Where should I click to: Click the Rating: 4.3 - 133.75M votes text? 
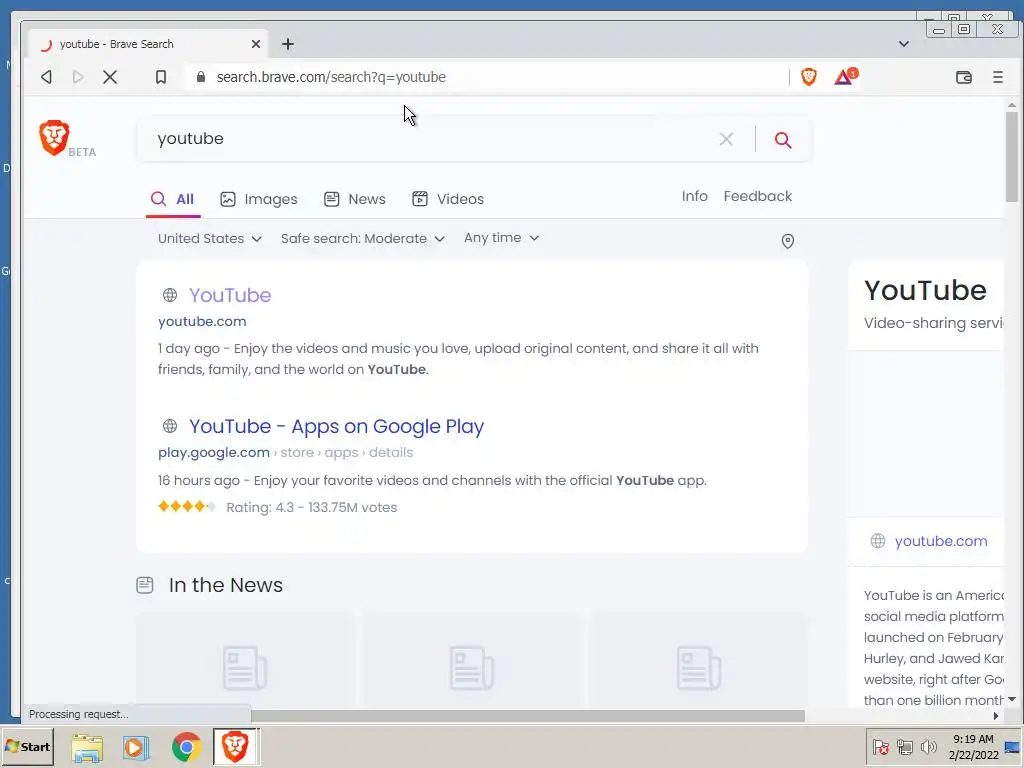pos(312,507)
